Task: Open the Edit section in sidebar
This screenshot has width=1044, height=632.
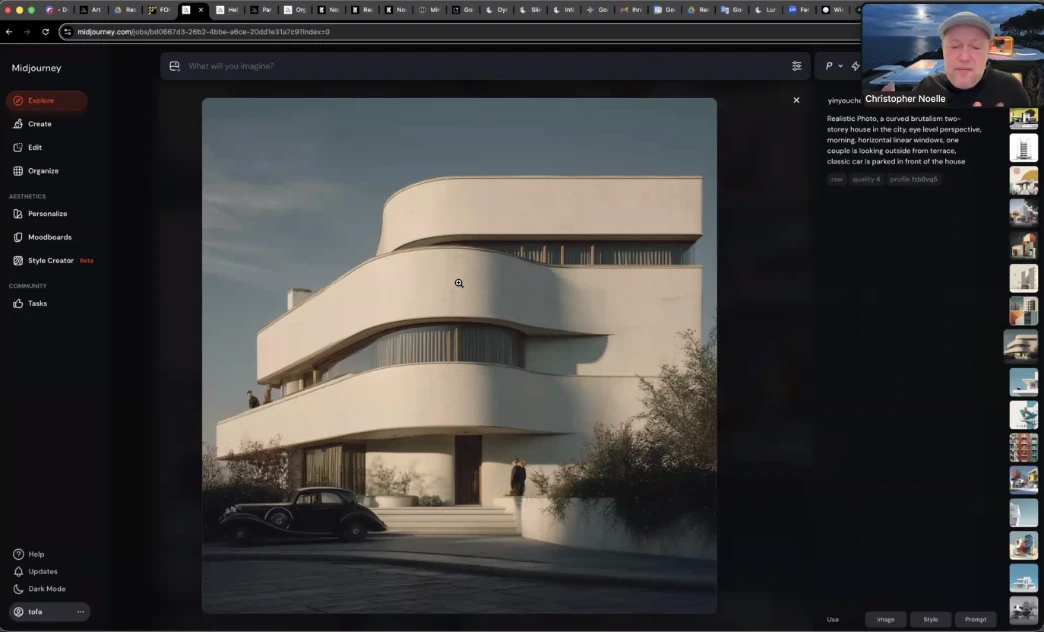Action: click(34, 147)
